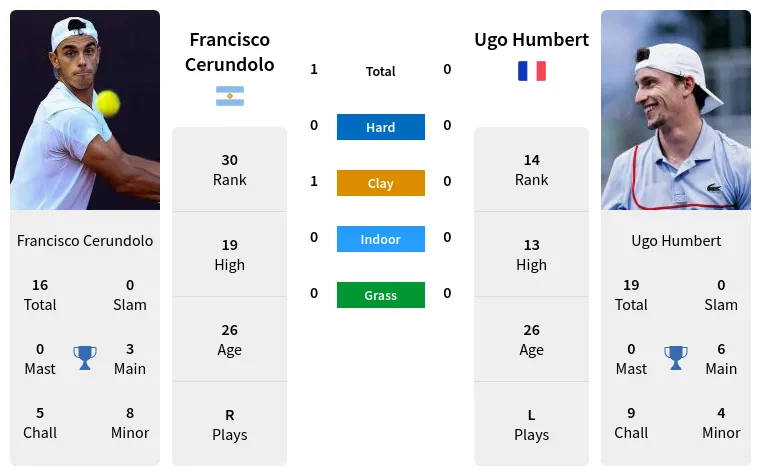761x476 pixels.
Task: Open Francisco Cerundolo's player photo
Action: 85,110
